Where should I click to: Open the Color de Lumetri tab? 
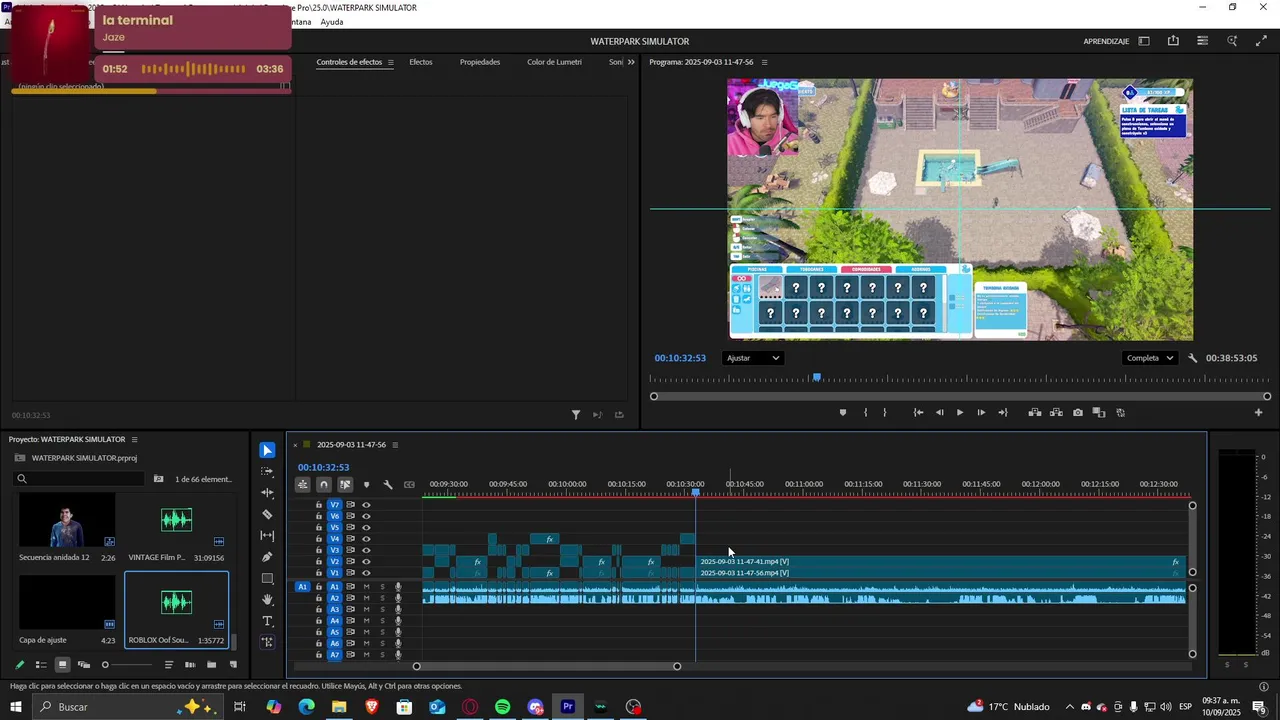coord(554,62)
